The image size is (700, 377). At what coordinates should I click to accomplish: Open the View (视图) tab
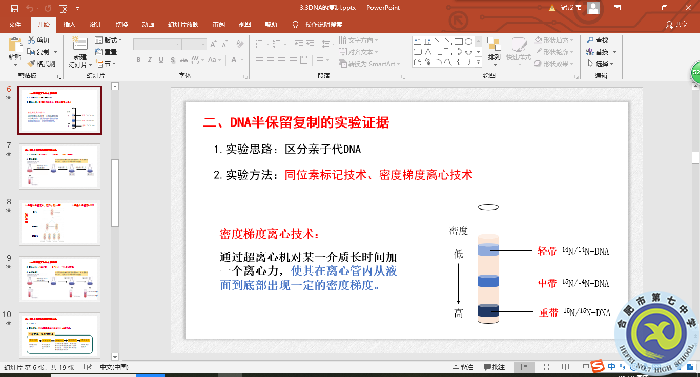[245, 25]
